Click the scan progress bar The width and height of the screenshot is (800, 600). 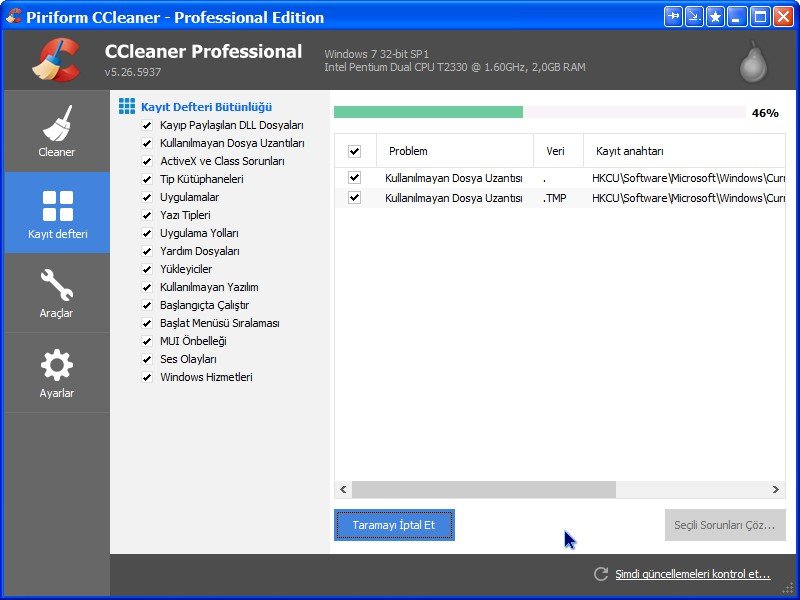(540, 112)
